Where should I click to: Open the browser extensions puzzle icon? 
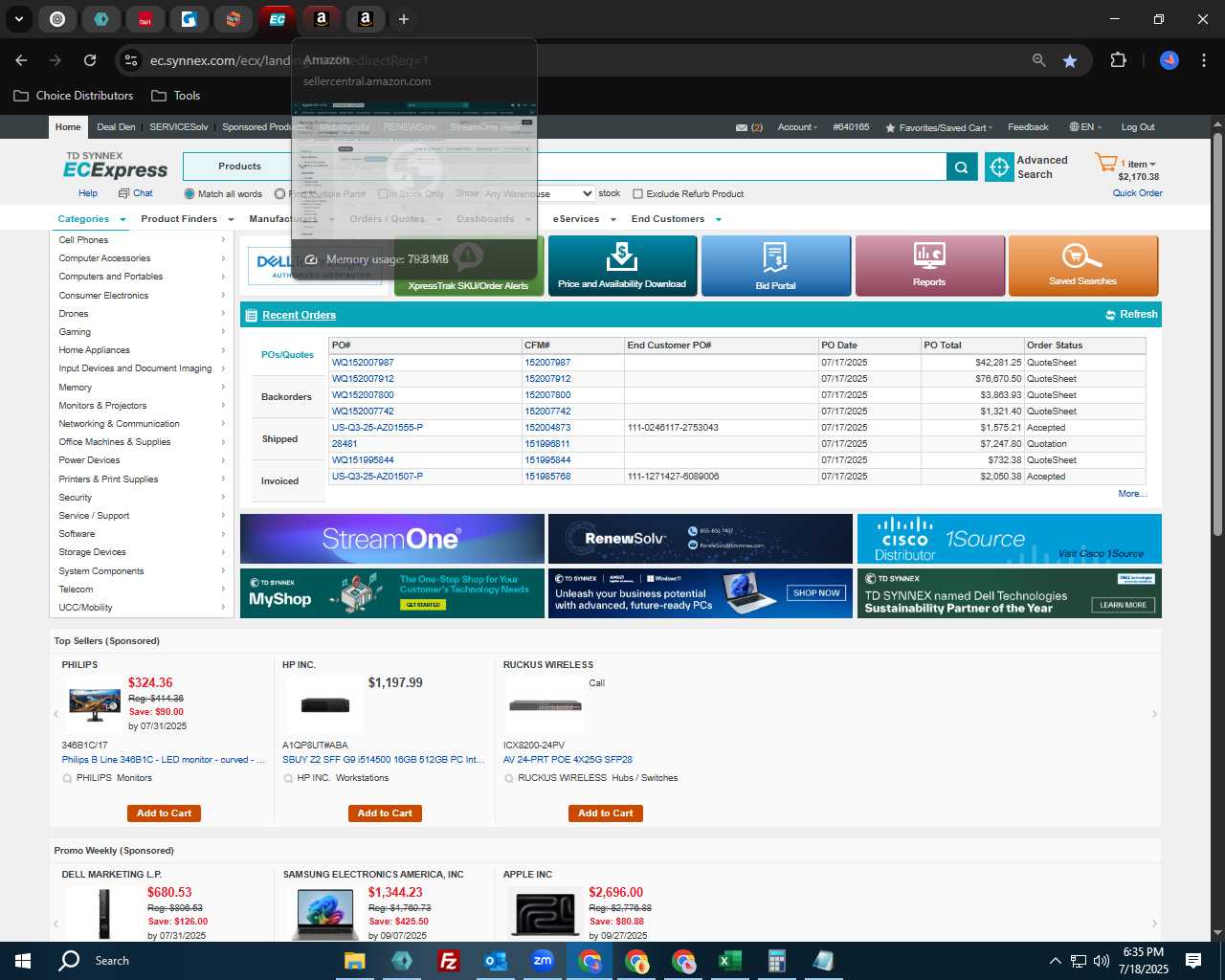pos(1118,60)
